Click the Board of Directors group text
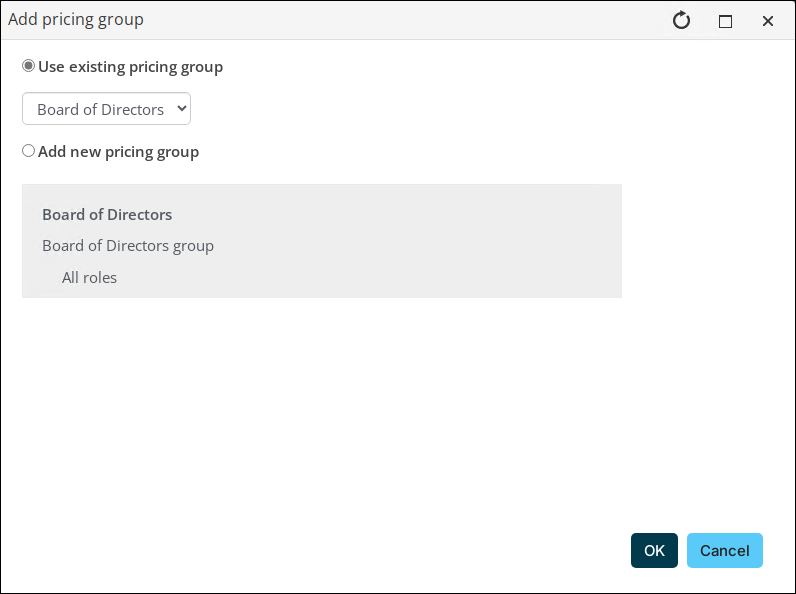This screenshot has height=594, width=796. (x=127, y=246)
